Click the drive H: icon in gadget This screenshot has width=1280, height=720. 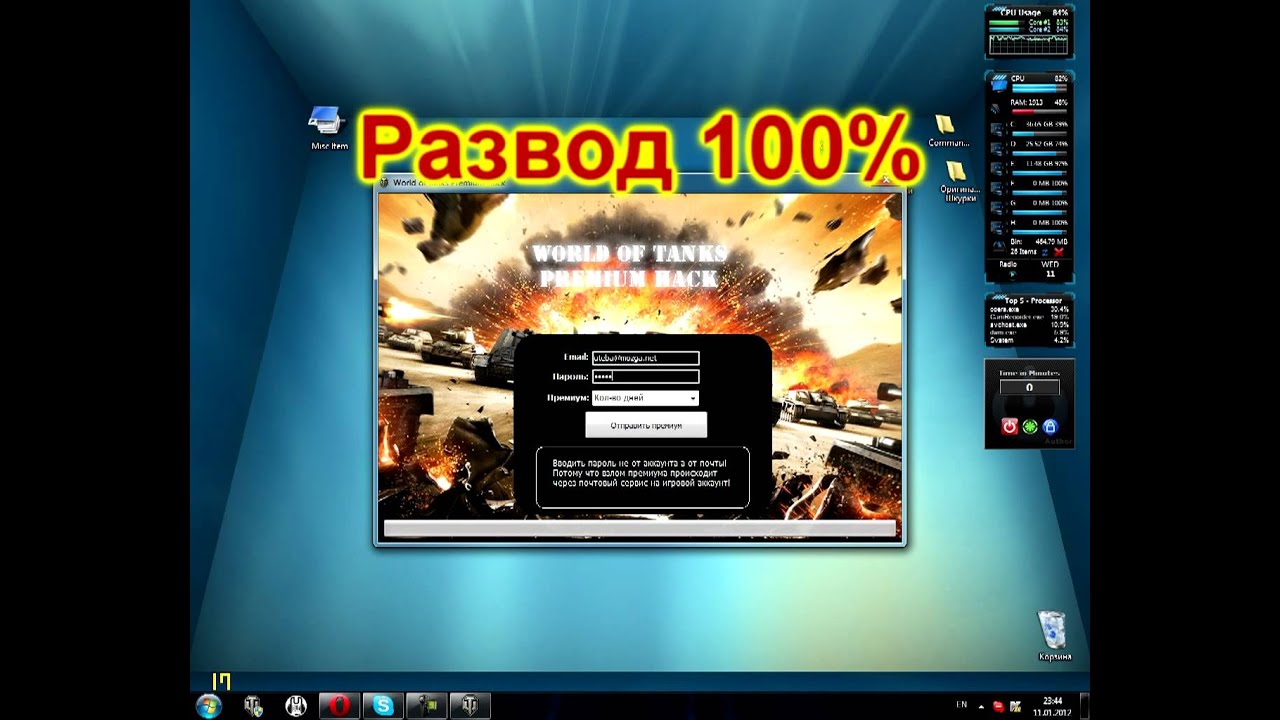(x=997, y=228)
